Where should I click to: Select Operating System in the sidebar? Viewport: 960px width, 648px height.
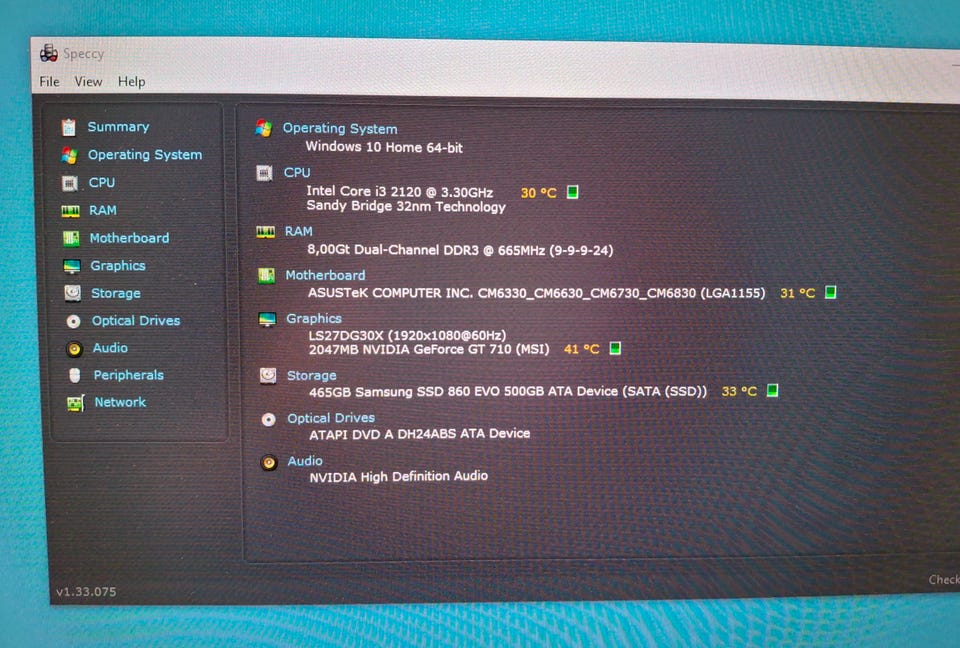[x=145, y=155]
